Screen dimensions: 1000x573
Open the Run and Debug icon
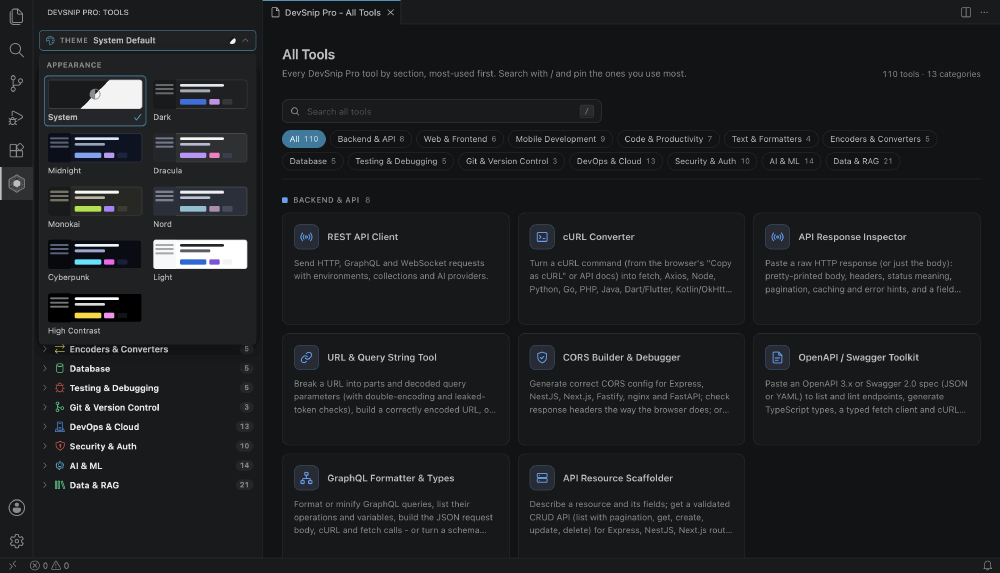pyautogui.click(x=17, y=117)
